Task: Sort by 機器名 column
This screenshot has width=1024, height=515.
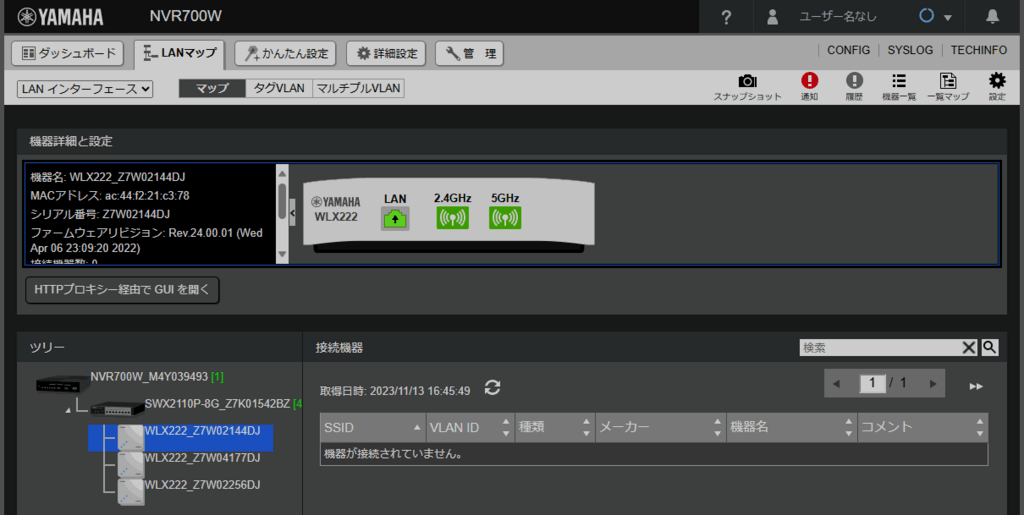Action: pyautogui.click(x=792, y=428)
